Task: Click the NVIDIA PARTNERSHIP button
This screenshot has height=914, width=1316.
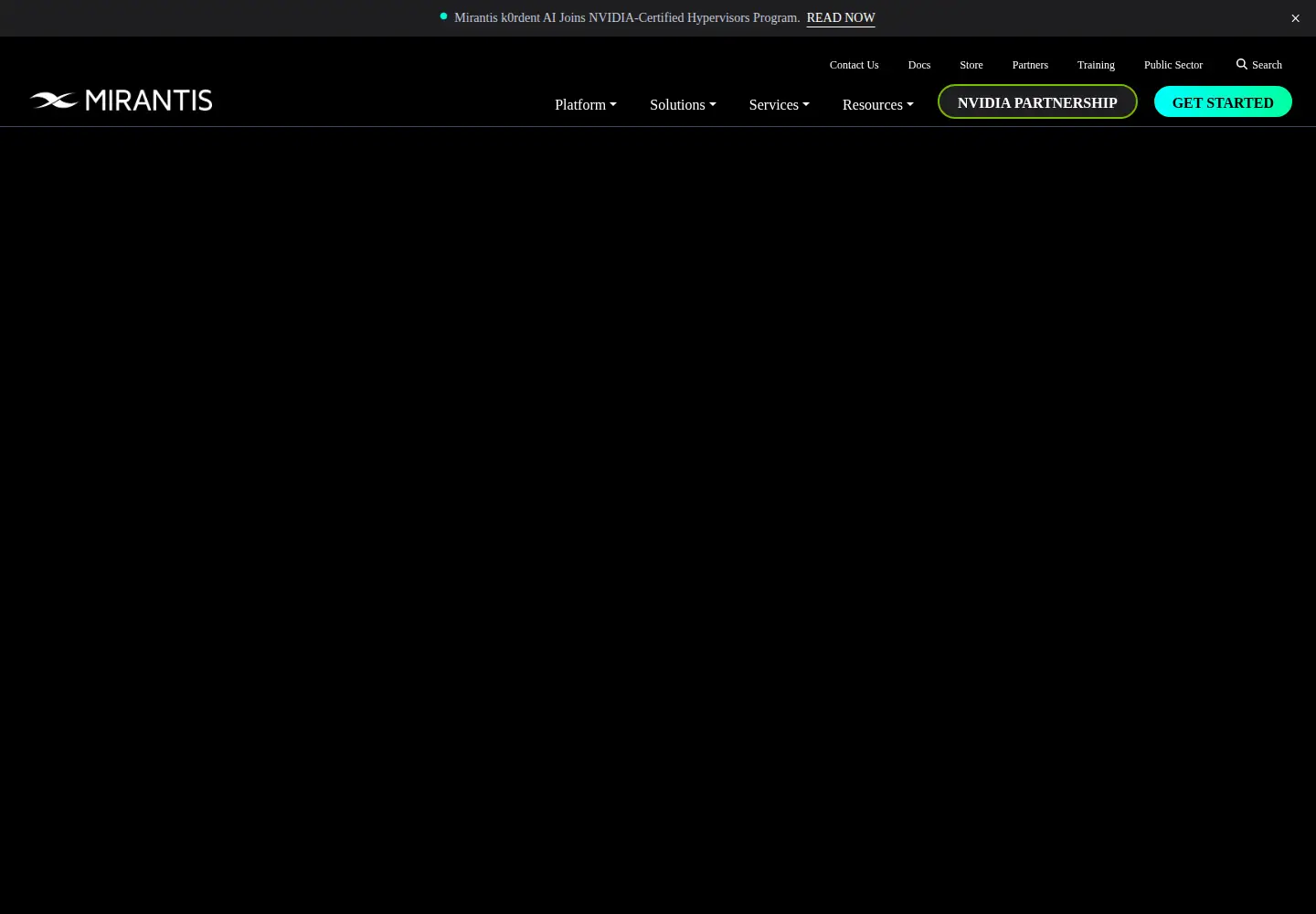Action: (1037, 101)
